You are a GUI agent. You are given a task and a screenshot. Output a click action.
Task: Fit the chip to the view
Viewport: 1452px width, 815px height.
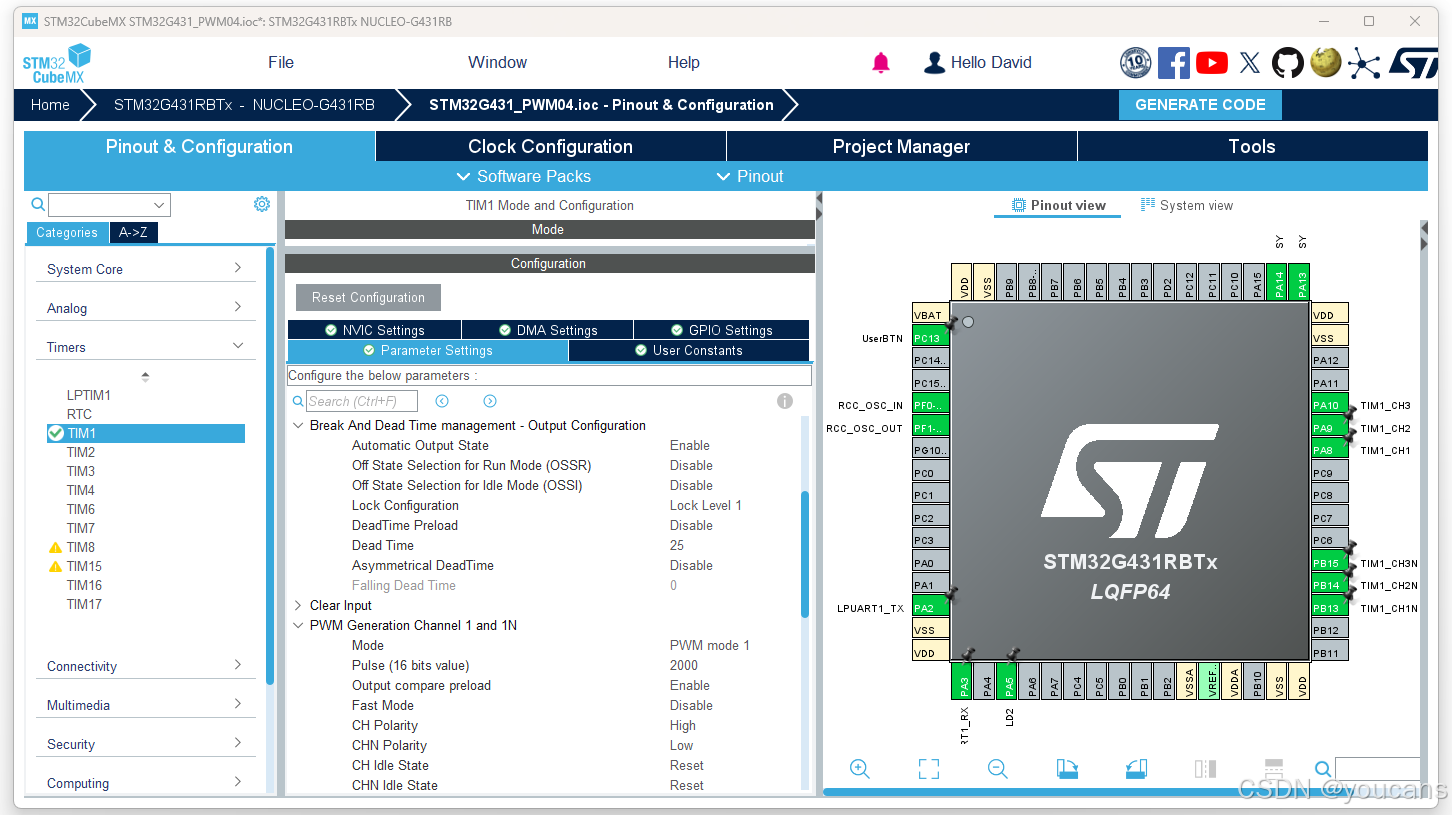[929, 769]
